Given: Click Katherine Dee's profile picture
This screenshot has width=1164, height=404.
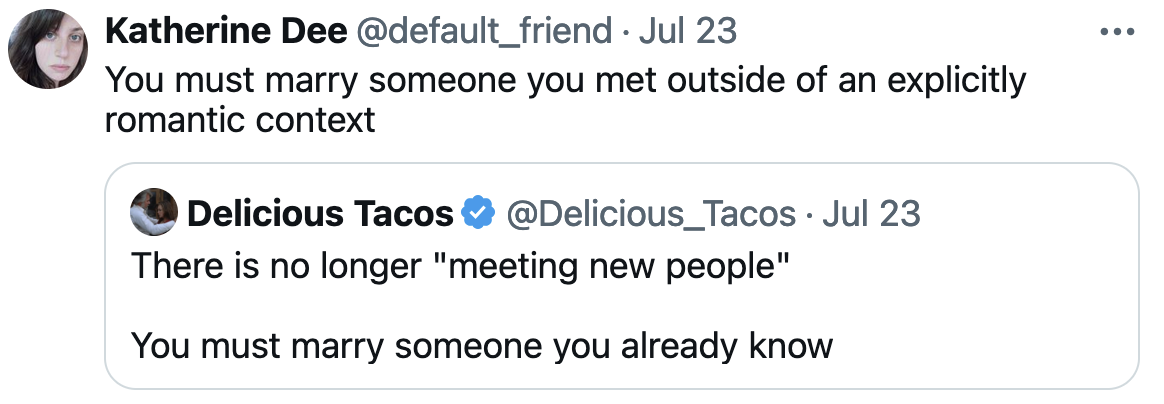Looking at the screenshot, I should [x=48, y=48].
